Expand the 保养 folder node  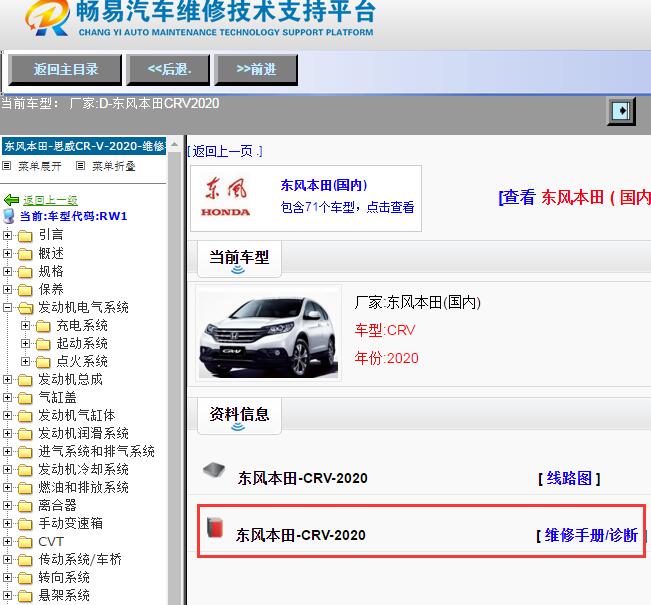click(7, 289)
